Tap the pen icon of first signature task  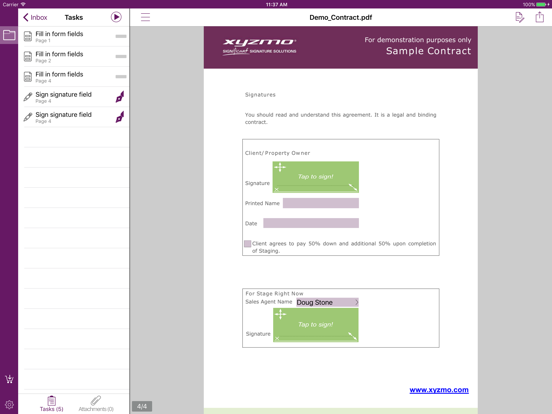tap(120, 97)
